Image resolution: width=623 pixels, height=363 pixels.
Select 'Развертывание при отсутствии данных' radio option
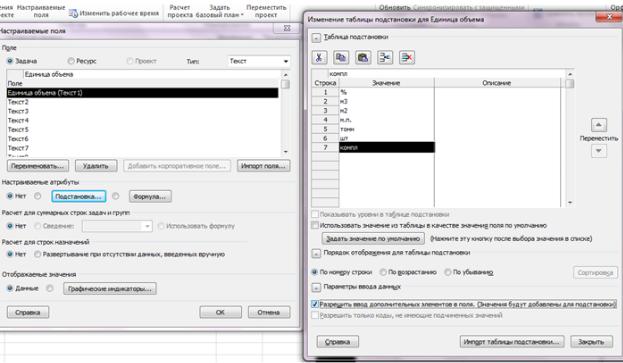click(37, 254)
